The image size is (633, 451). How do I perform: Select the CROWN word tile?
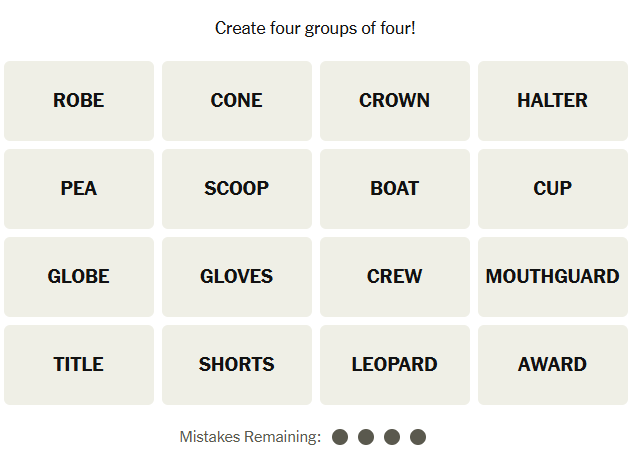pos(395,101)
